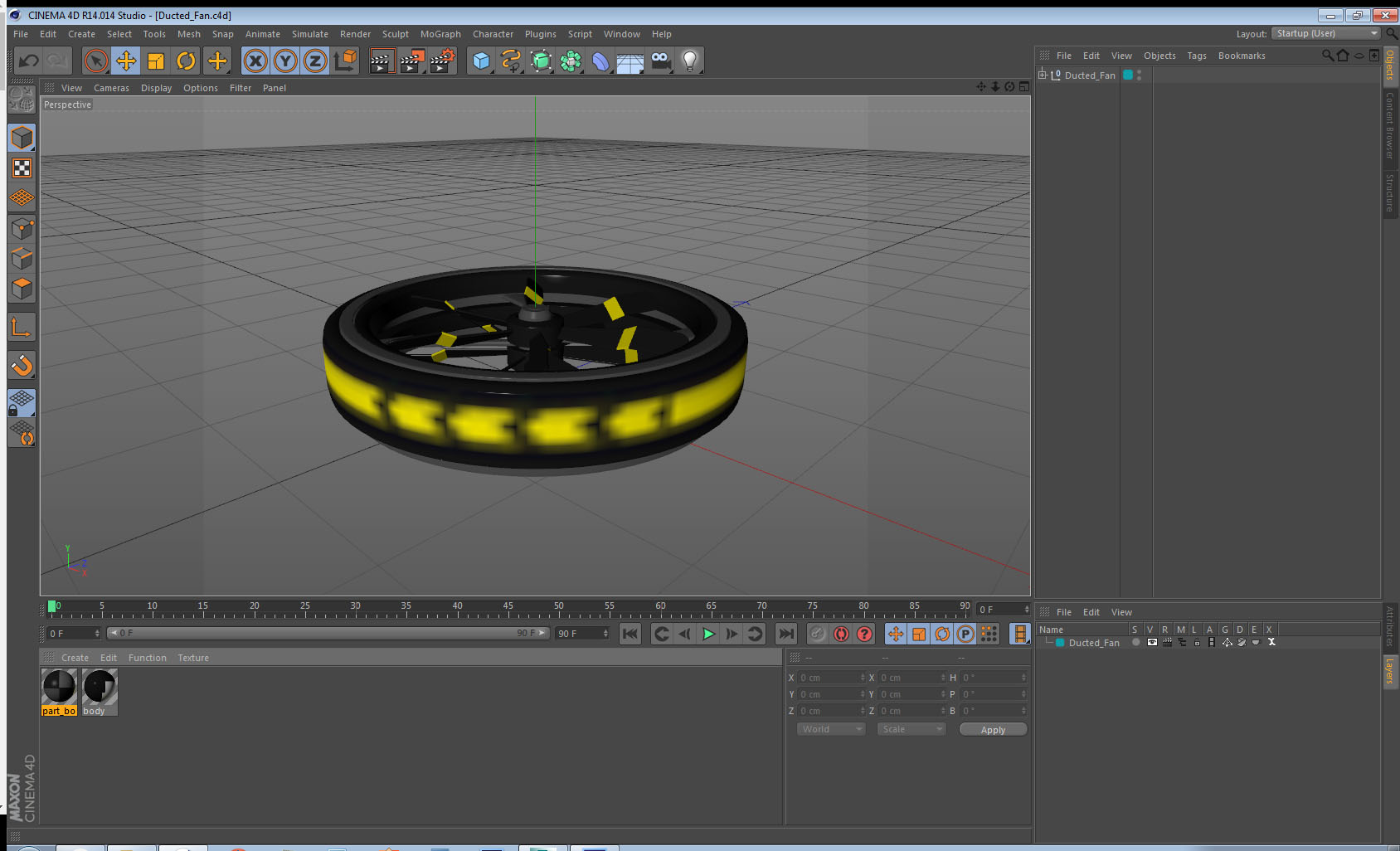The width and height of the screenshot is (1400, 851).
Task: Open the Layout Startup dropdown
Action: pos(1326,33)
